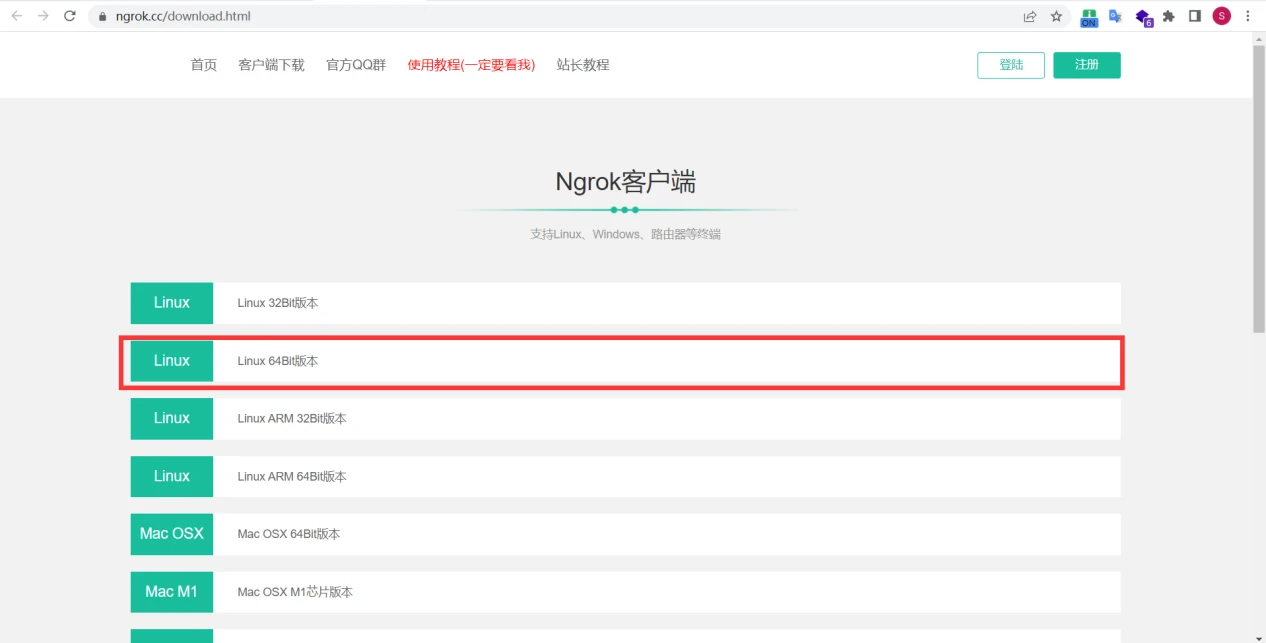Open 客户端下载 navigation item
Viewport: 1266px width, 643px height.
tap(271, 65)
